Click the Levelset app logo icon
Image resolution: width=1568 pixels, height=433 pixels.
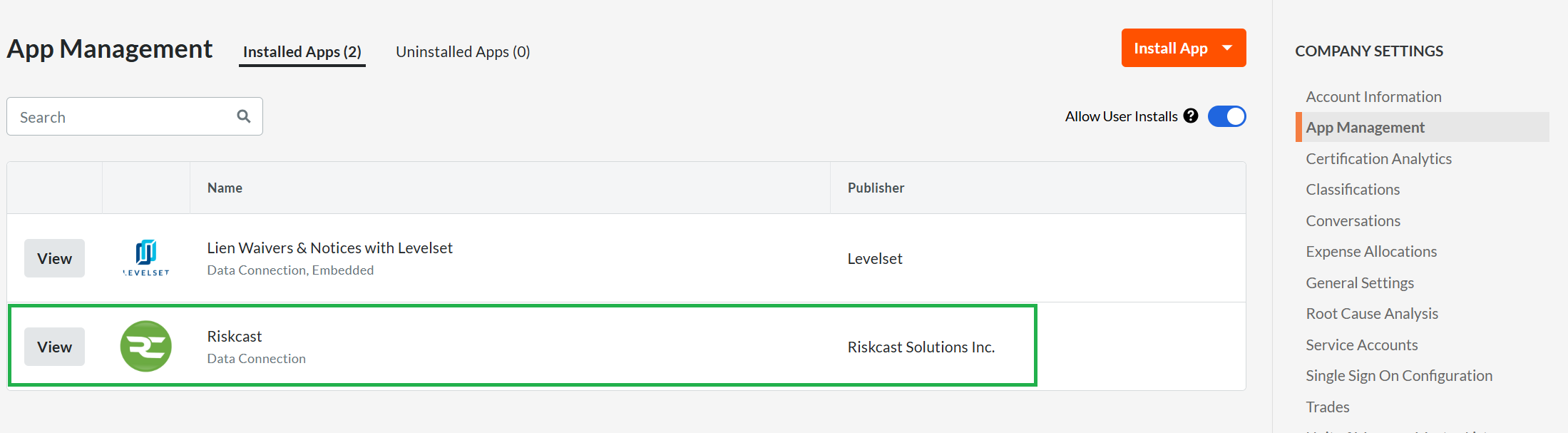point(146,258)
